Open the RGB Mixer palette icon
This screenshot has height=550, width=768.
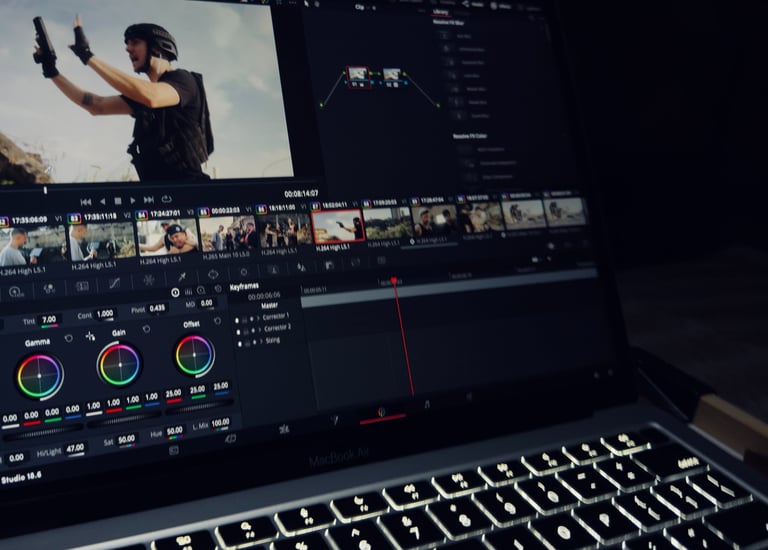pyautogui.click(x=49, y=289)
